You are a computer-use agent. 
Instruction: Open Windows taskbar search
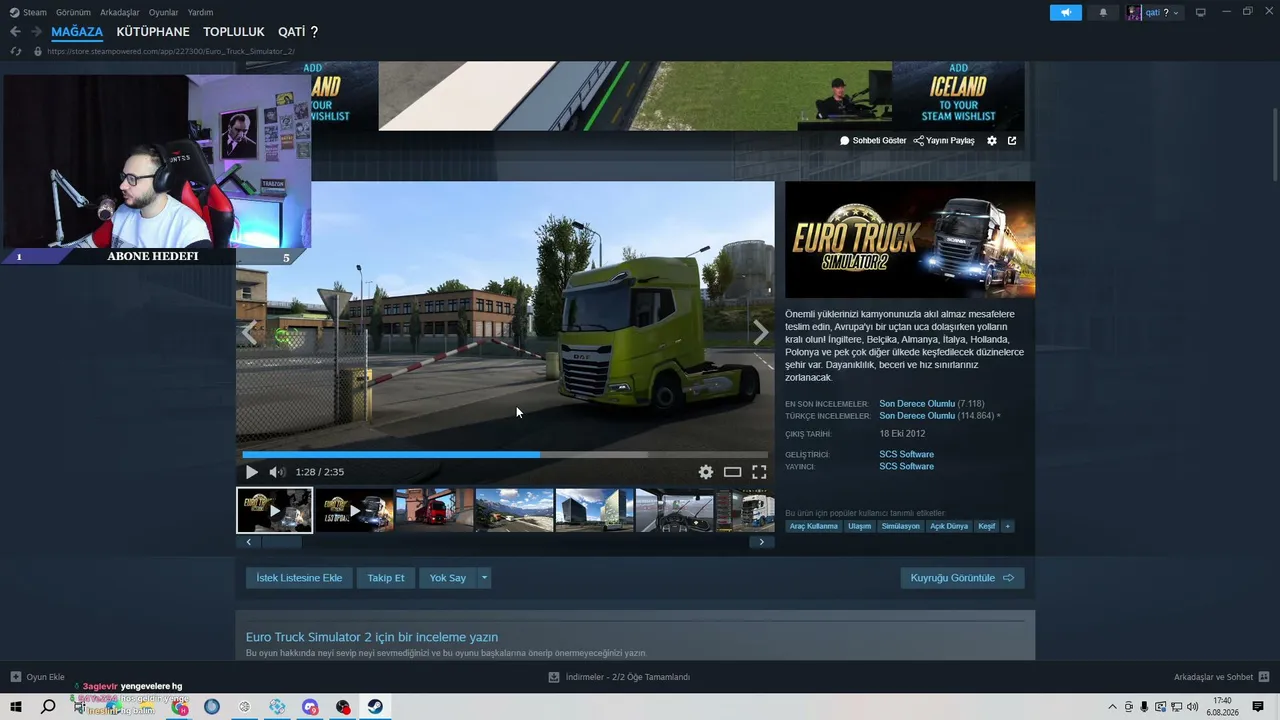(x=48, y=707)
